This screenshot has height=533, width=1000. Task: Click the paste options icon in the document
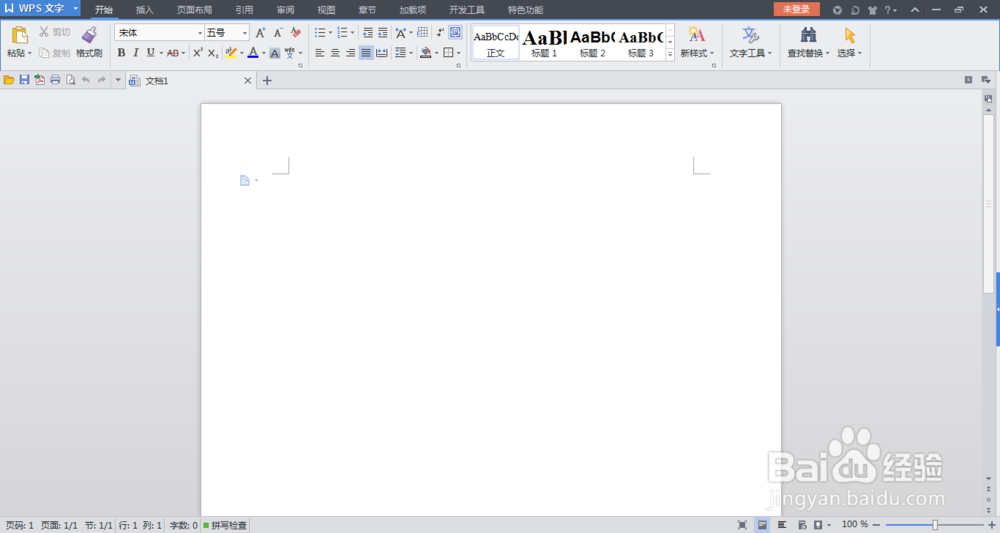245,180
